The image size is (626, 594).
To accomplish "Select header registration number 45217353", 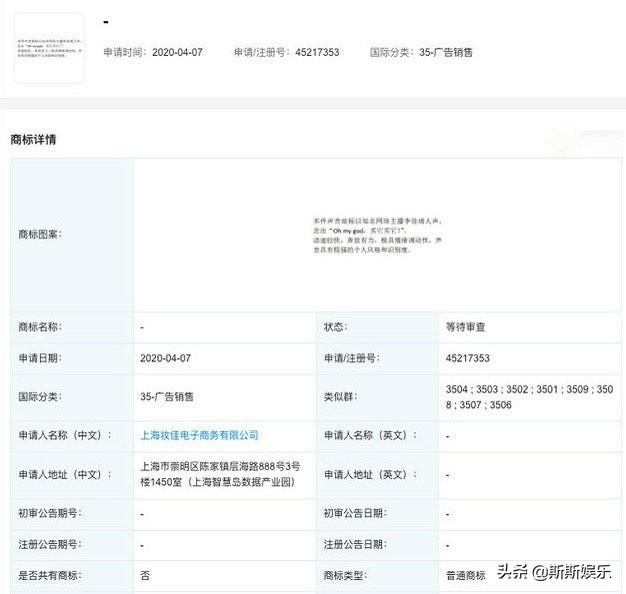I will (317, 52).
